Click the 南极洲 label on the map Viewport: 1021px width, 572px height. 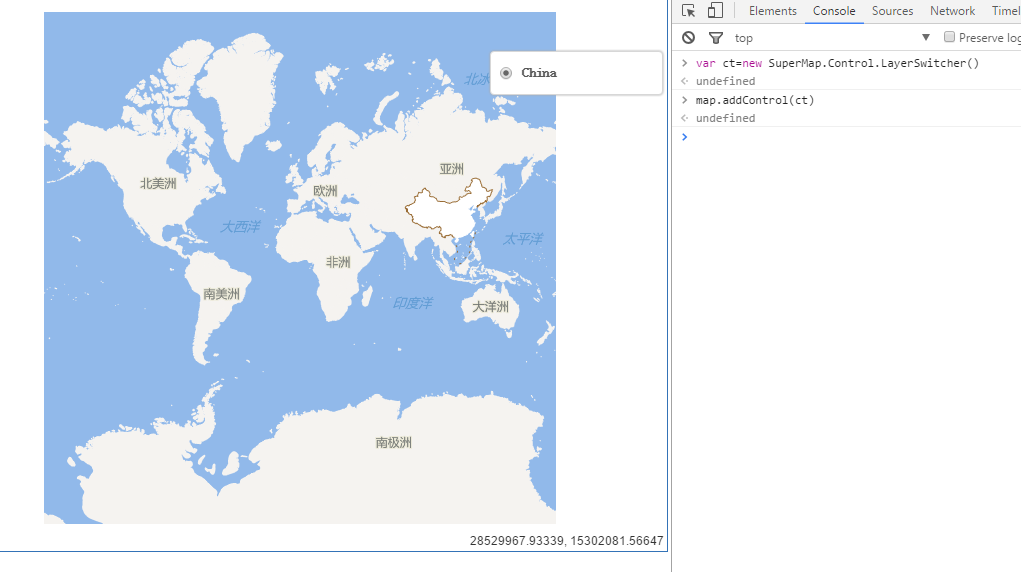[x=393, y=442]
